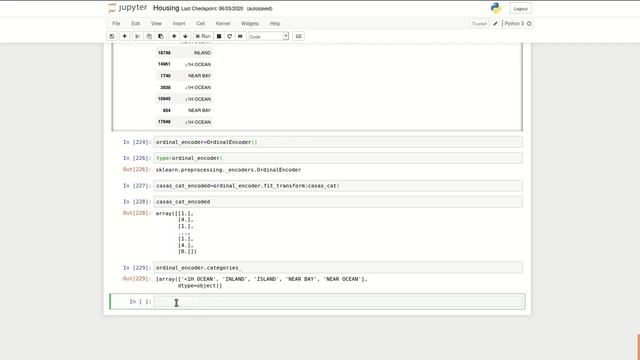Click the Jupyter logo

[x=128, y=8]
